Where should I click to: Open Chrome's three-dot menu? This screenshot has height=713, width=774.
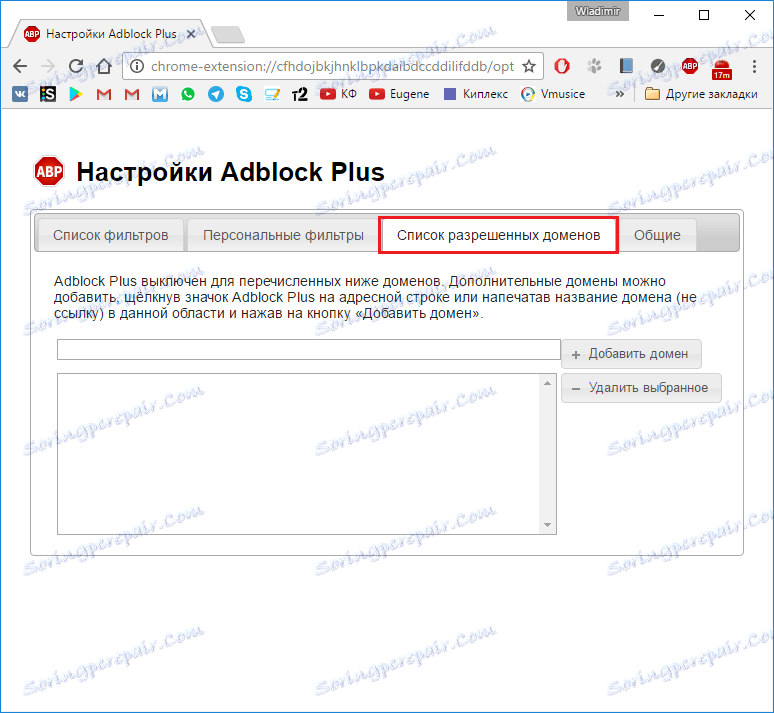(x=754, y=66)
